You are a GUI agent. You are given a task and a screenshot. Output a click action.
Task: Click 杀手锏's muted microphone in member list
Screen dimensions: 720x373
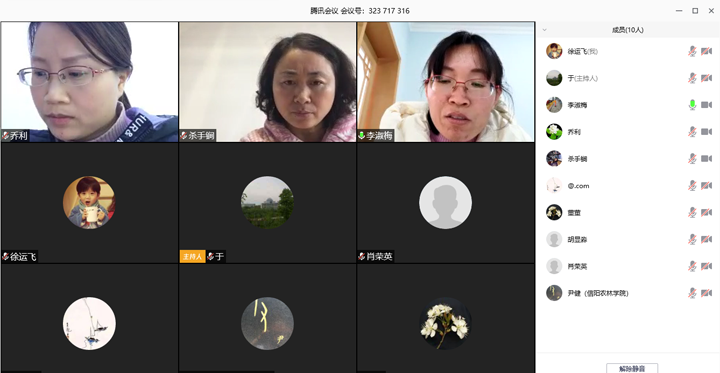tap(692, 159)
